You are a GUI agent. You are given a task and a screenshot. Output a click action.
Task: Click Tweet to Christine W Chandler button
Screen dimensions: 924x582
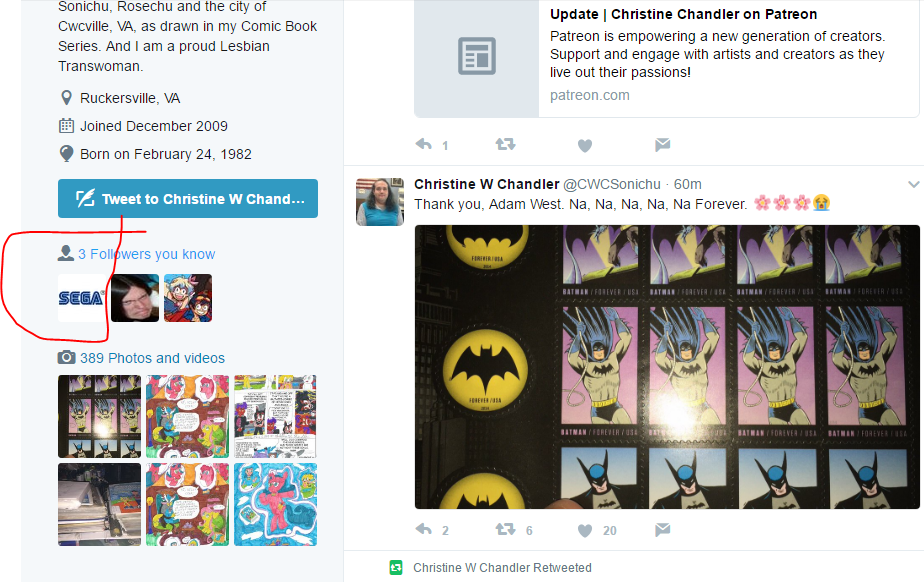tap(188, 199)
